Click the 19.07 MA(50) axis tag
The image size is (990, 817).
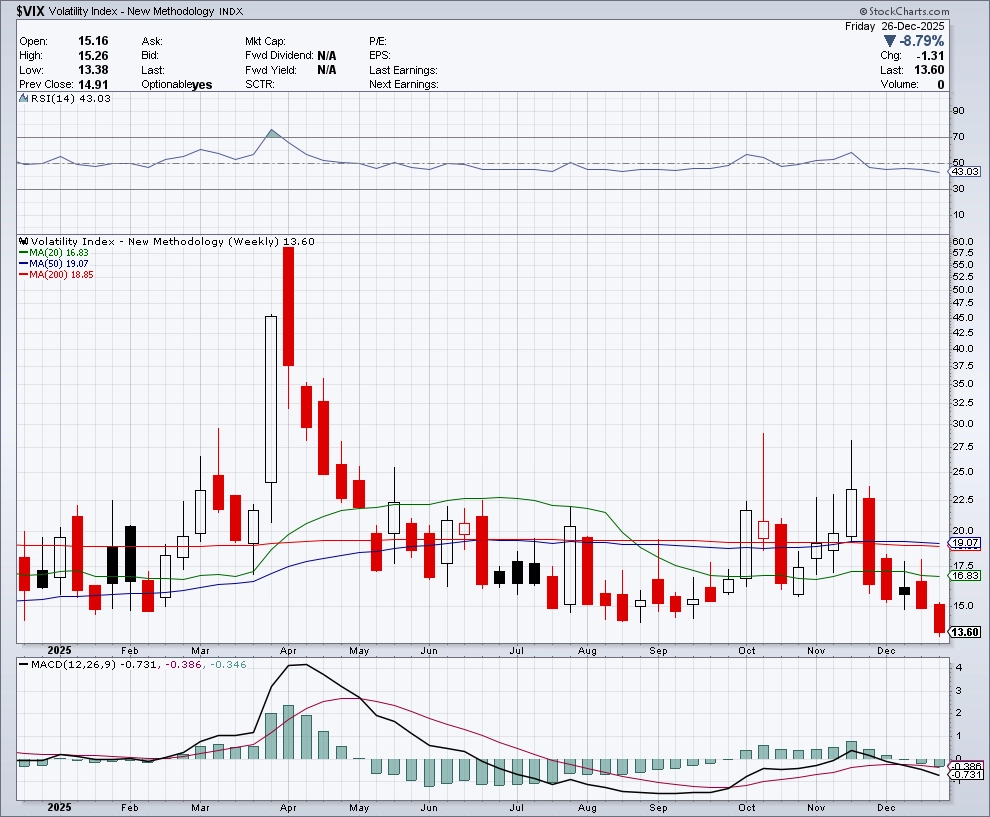point(967,543)
